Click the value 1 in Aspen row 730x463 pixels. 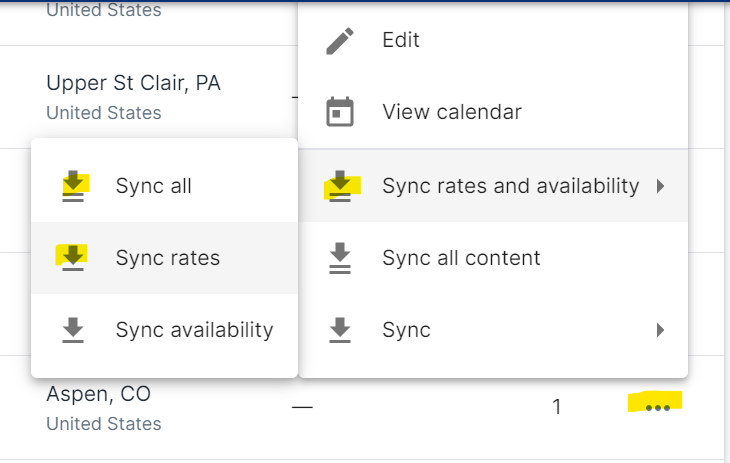pos(557,407)
